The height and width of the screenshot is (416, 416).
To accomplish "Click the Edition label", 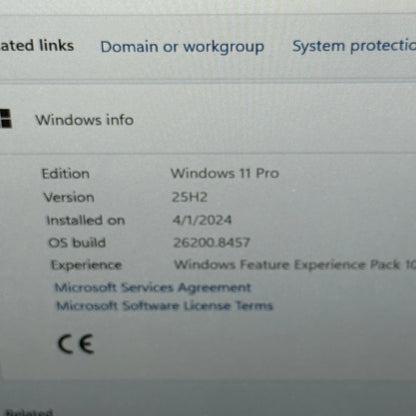I will 66,174.
